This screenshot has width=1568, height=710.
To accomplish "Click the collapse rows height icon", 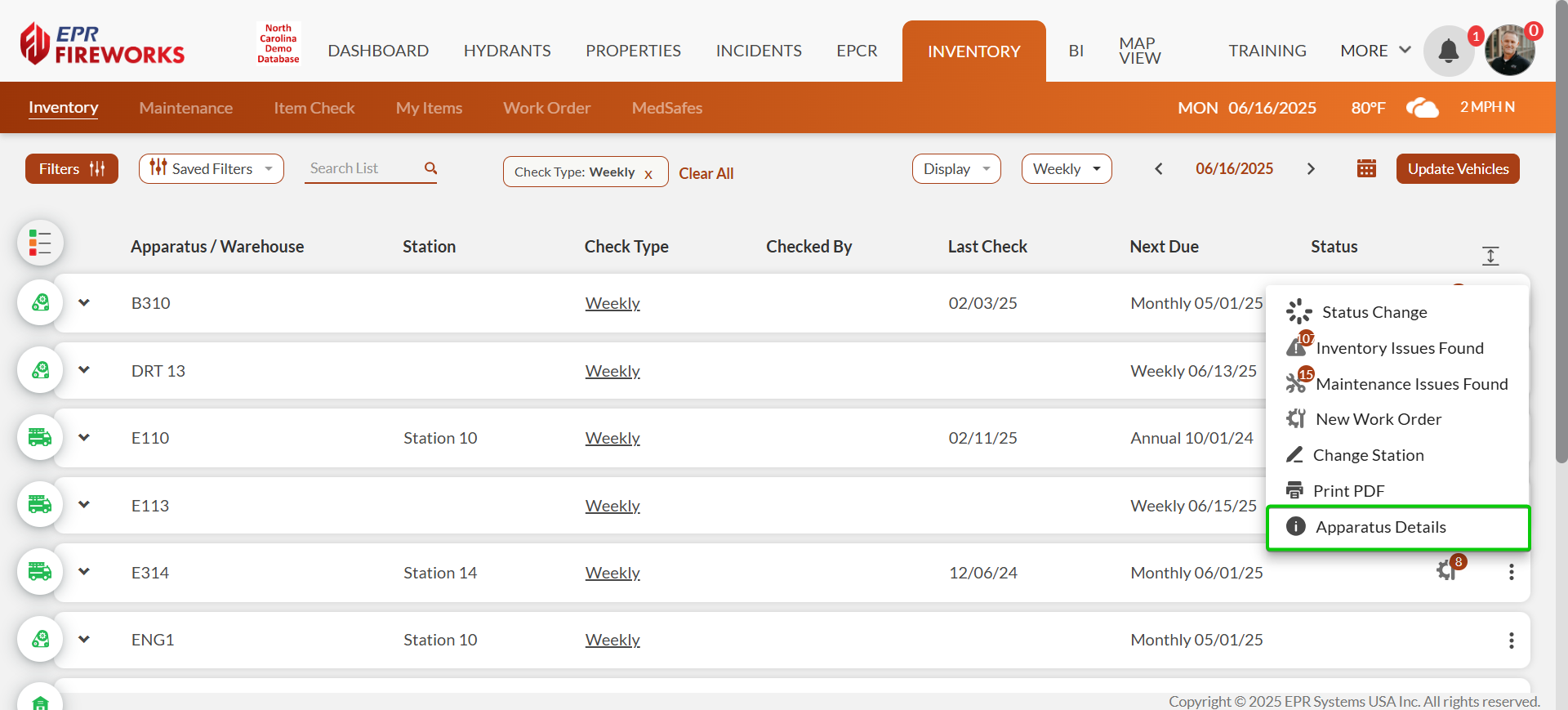I will 1490,256.
